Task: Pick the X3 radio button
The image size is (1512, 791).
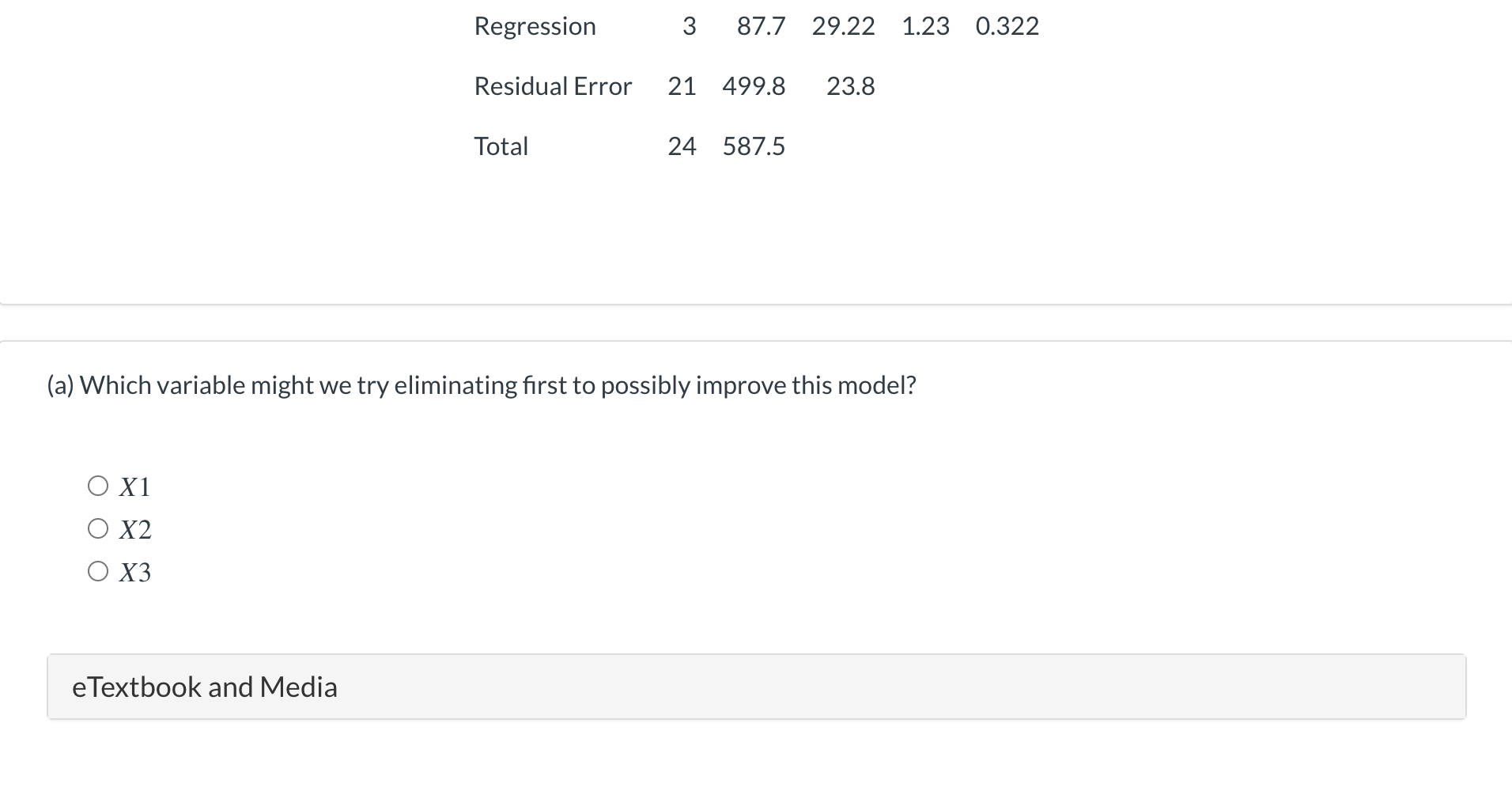Action: click(x=98, y=571)
